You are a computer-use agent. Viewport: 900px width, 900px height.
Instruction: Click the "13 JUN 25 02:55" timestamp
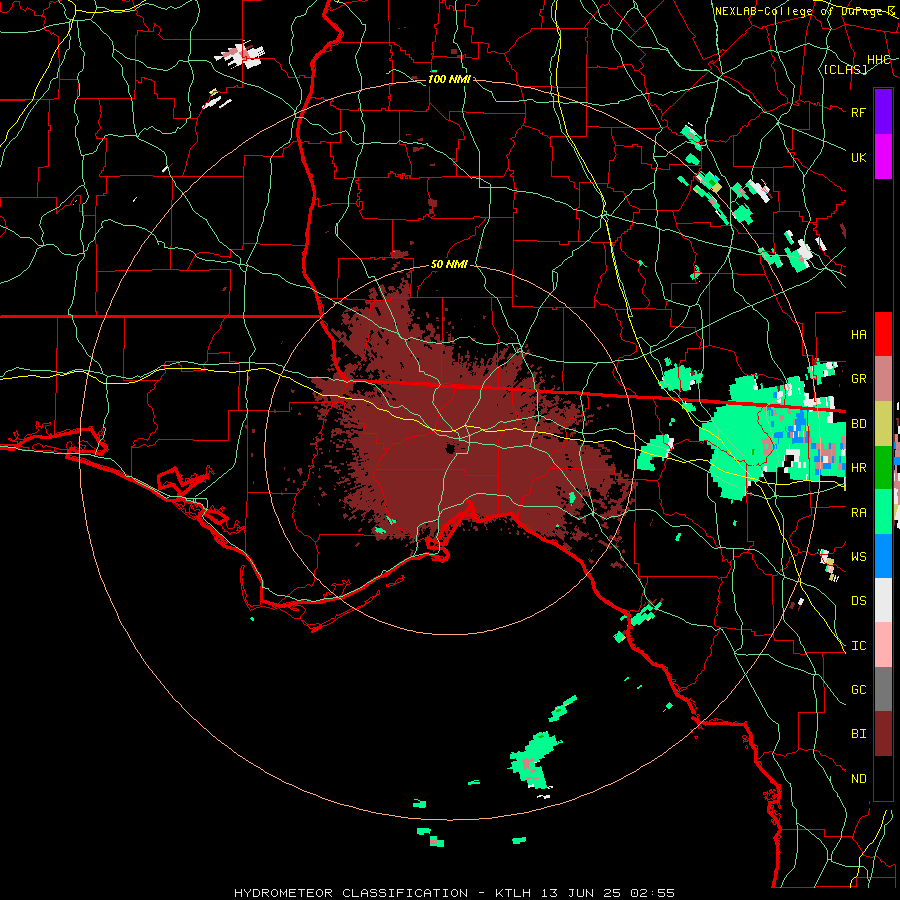[x=607, y=893]
